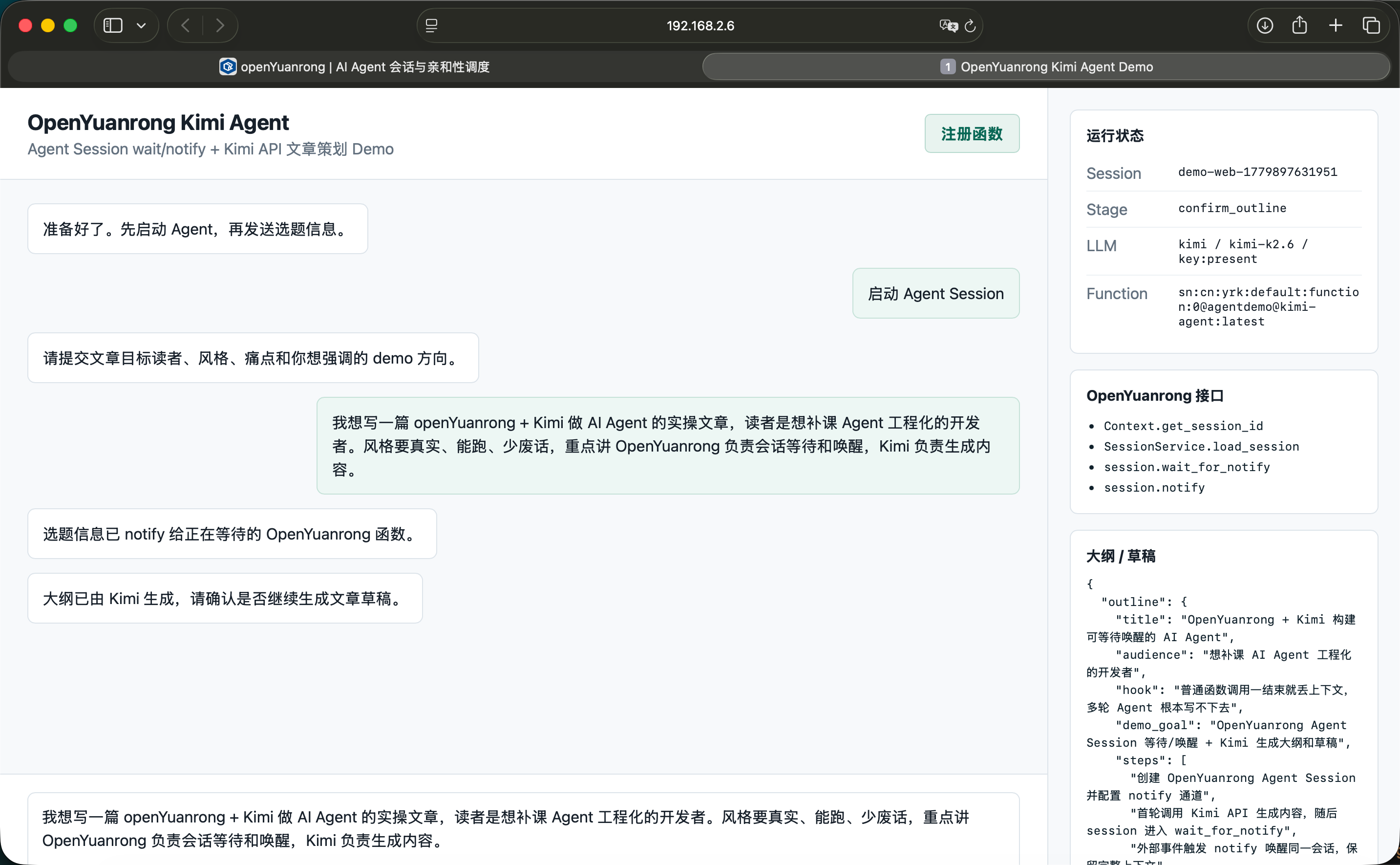Show tab overview icon
The image size is (1400, 865).
pos(1371,25)
